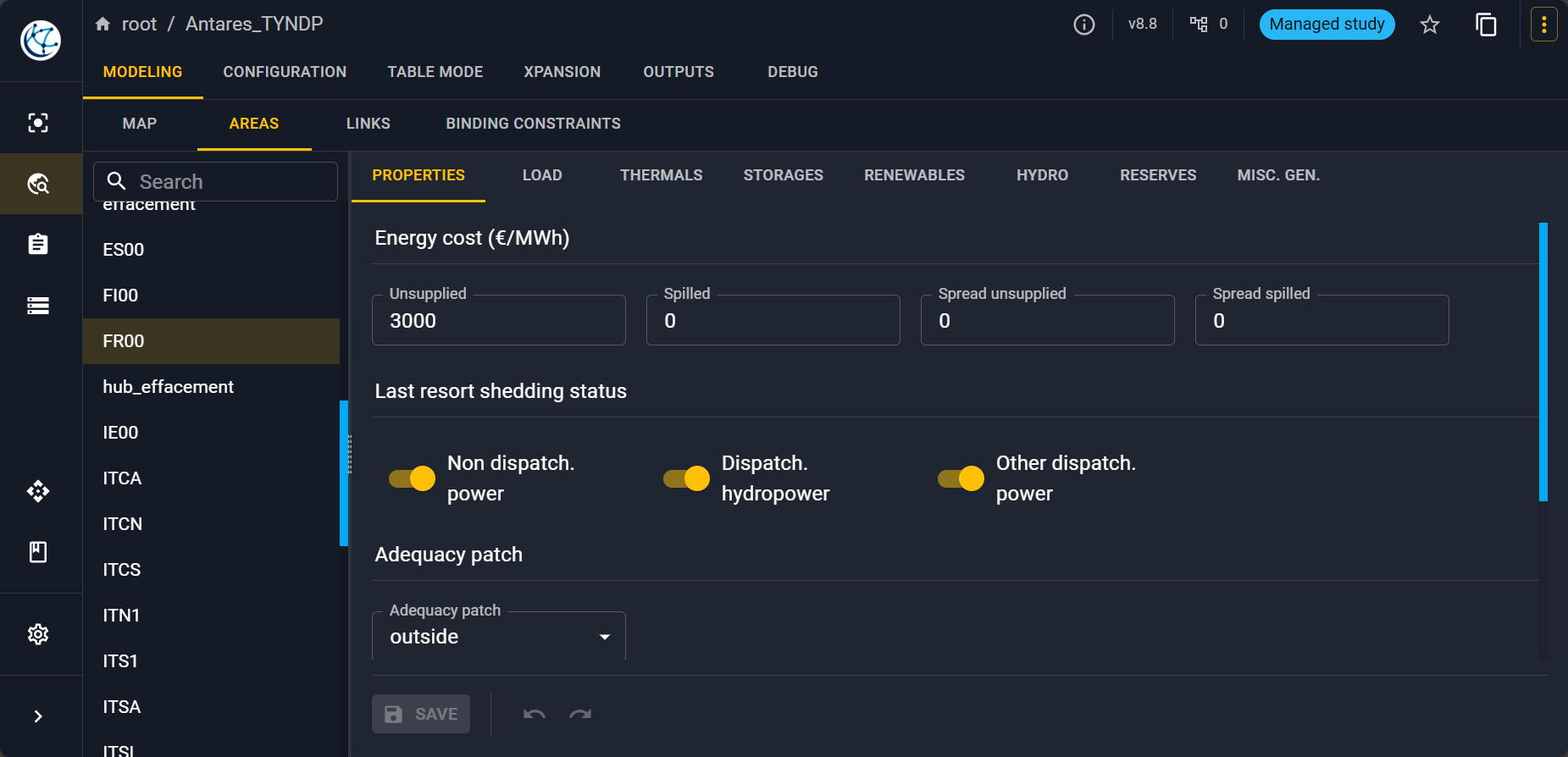1568x757 pixels.
Task: Select the globe search sidebar icon
Action: point(38,184)
